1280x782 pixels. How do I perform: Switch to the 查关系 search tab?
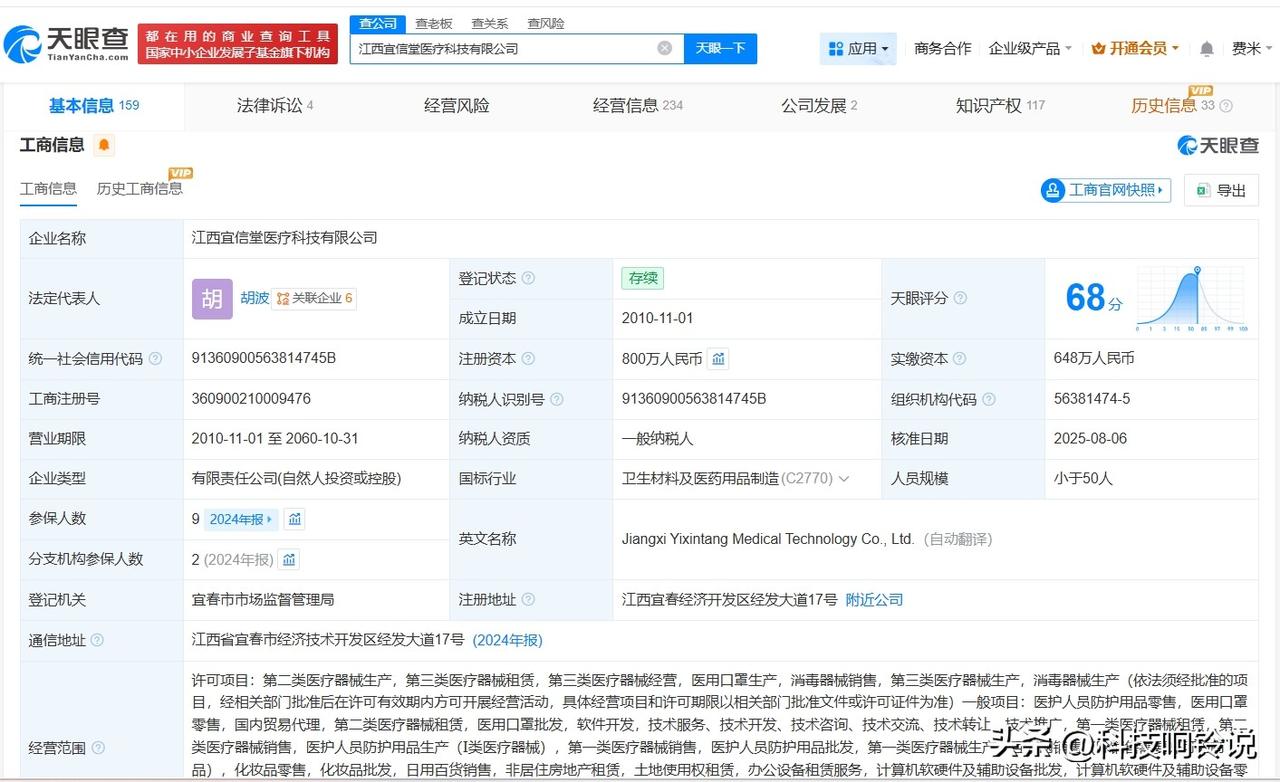(490, 23)
